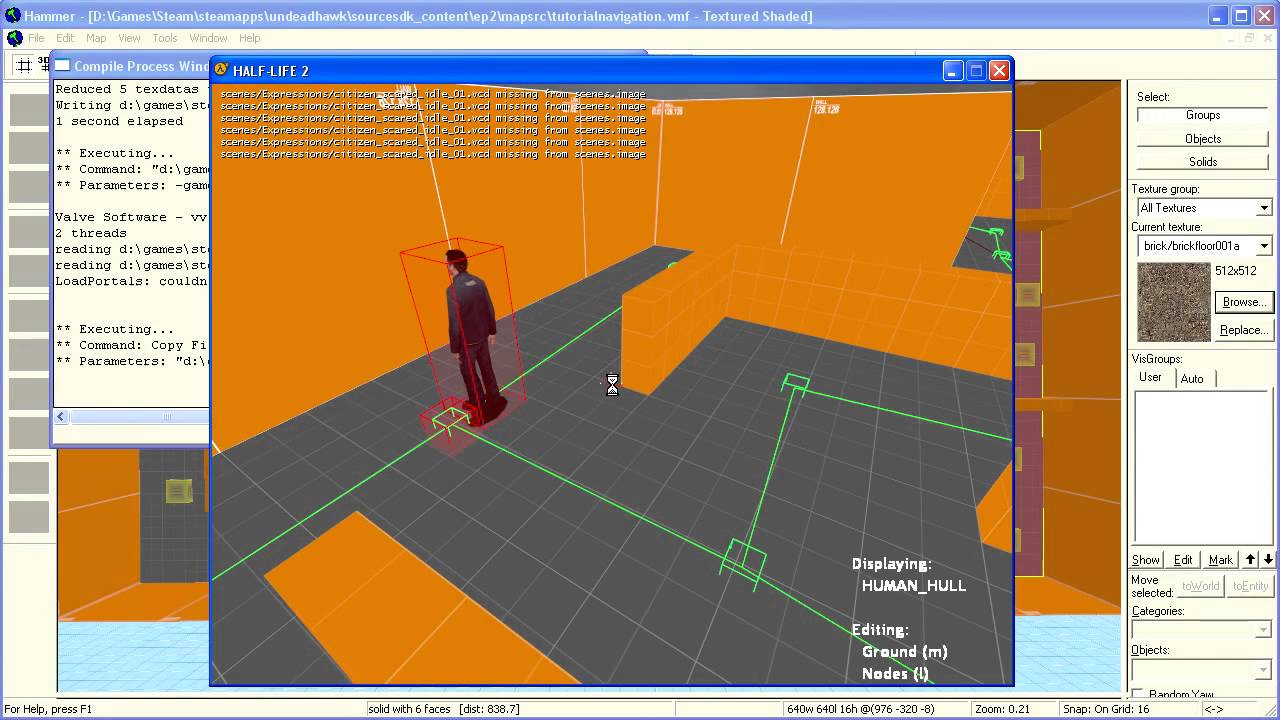Viewport: 1280px width, 720px height.
Task: Click the 'HUMAN_HULL' overlay text
Action: pyautogui.click(x=914, y=586)
